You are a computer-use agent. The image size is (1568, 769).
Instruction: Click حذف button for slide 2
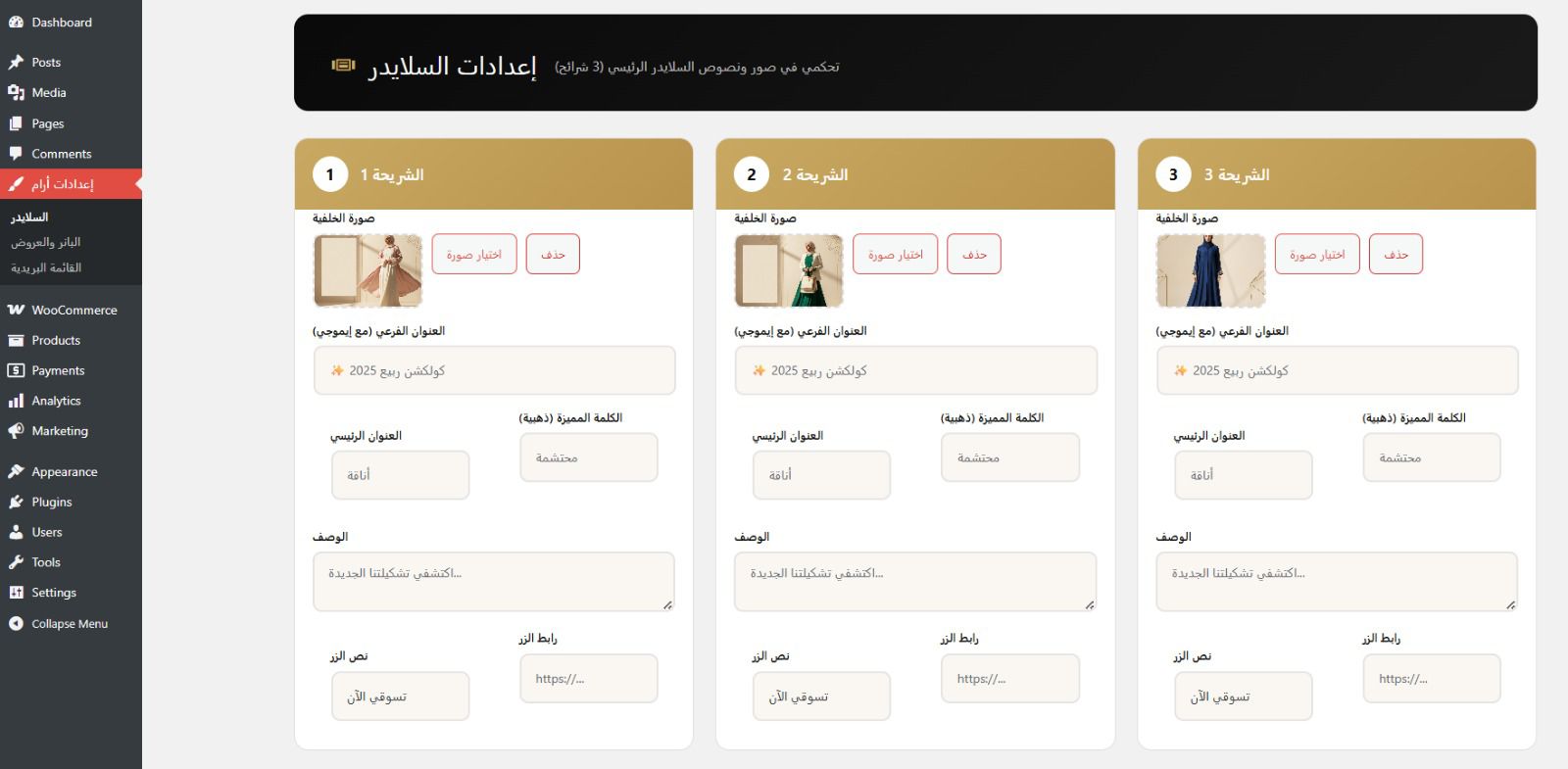tap(974, 255)
